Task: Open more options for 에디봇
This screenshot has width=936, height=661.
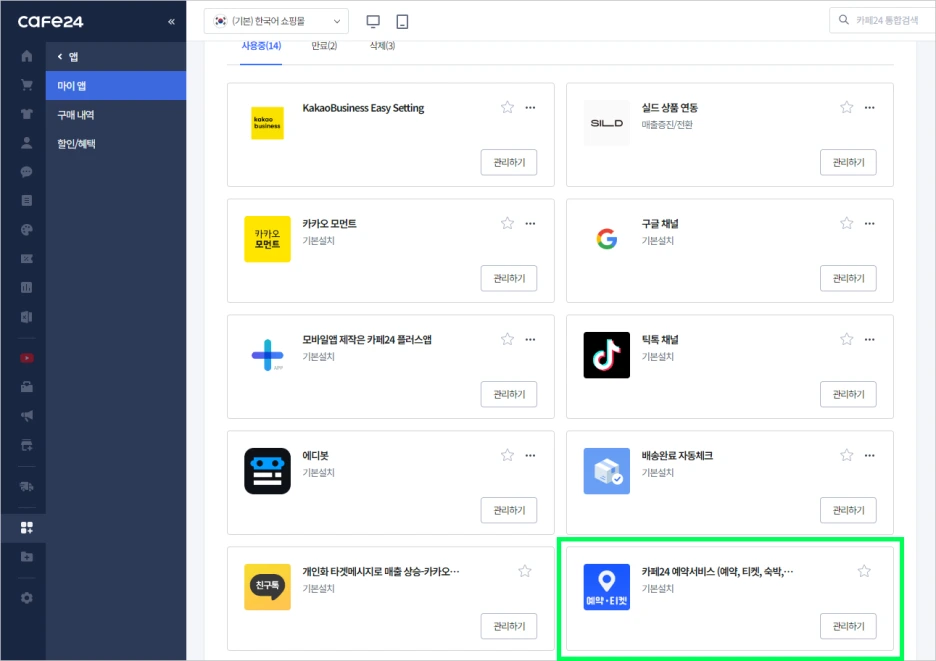Action: click(530, 455)
